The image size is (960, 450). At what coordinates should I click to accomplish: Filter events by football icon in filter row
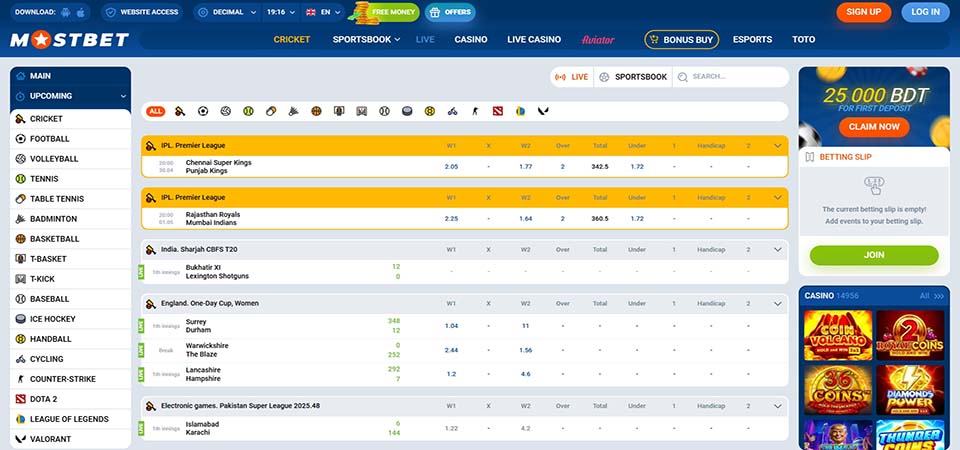click(203, 111)
